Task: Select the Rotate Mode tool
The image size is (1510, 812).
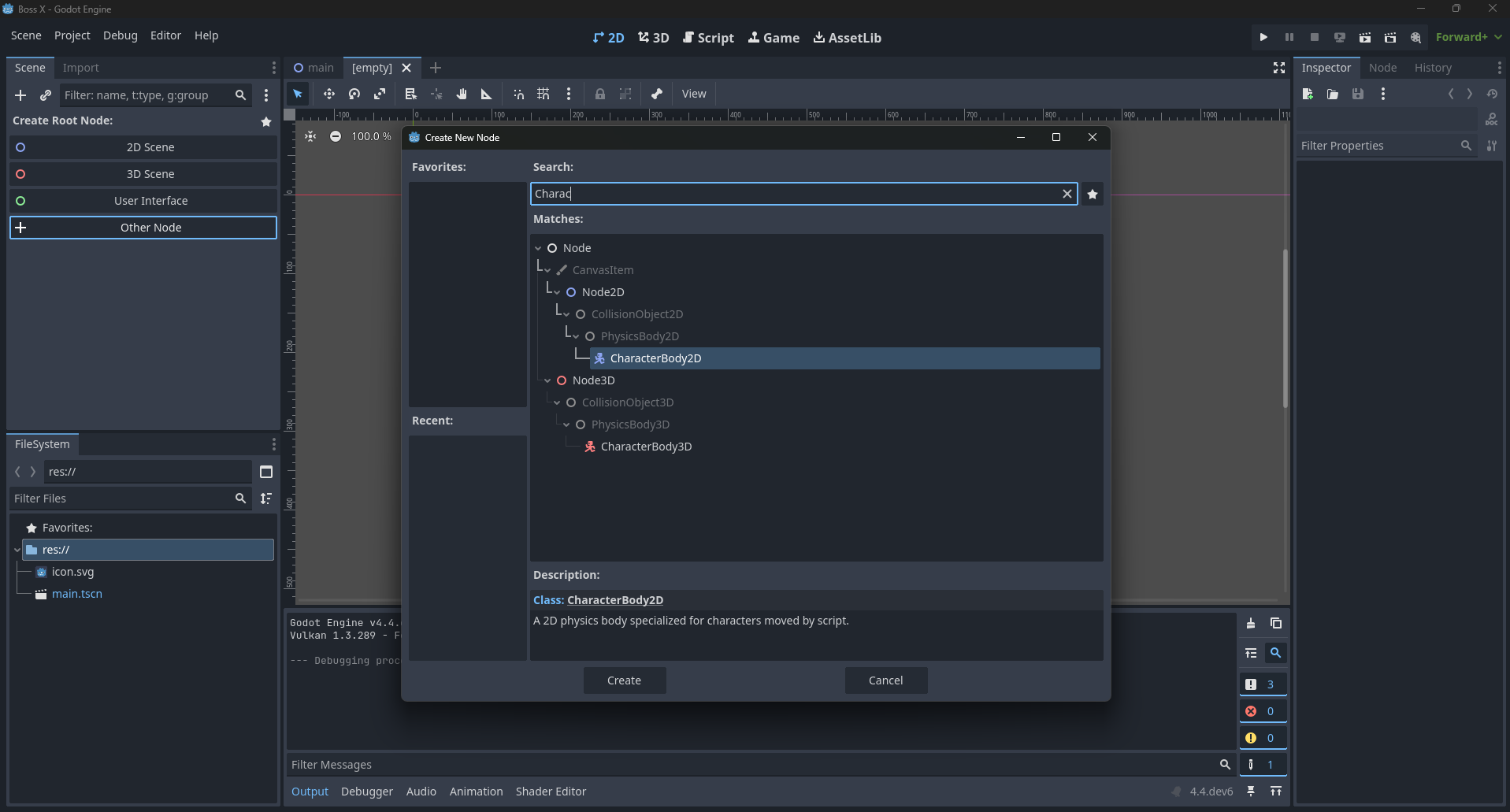Action: coord(354,94)
